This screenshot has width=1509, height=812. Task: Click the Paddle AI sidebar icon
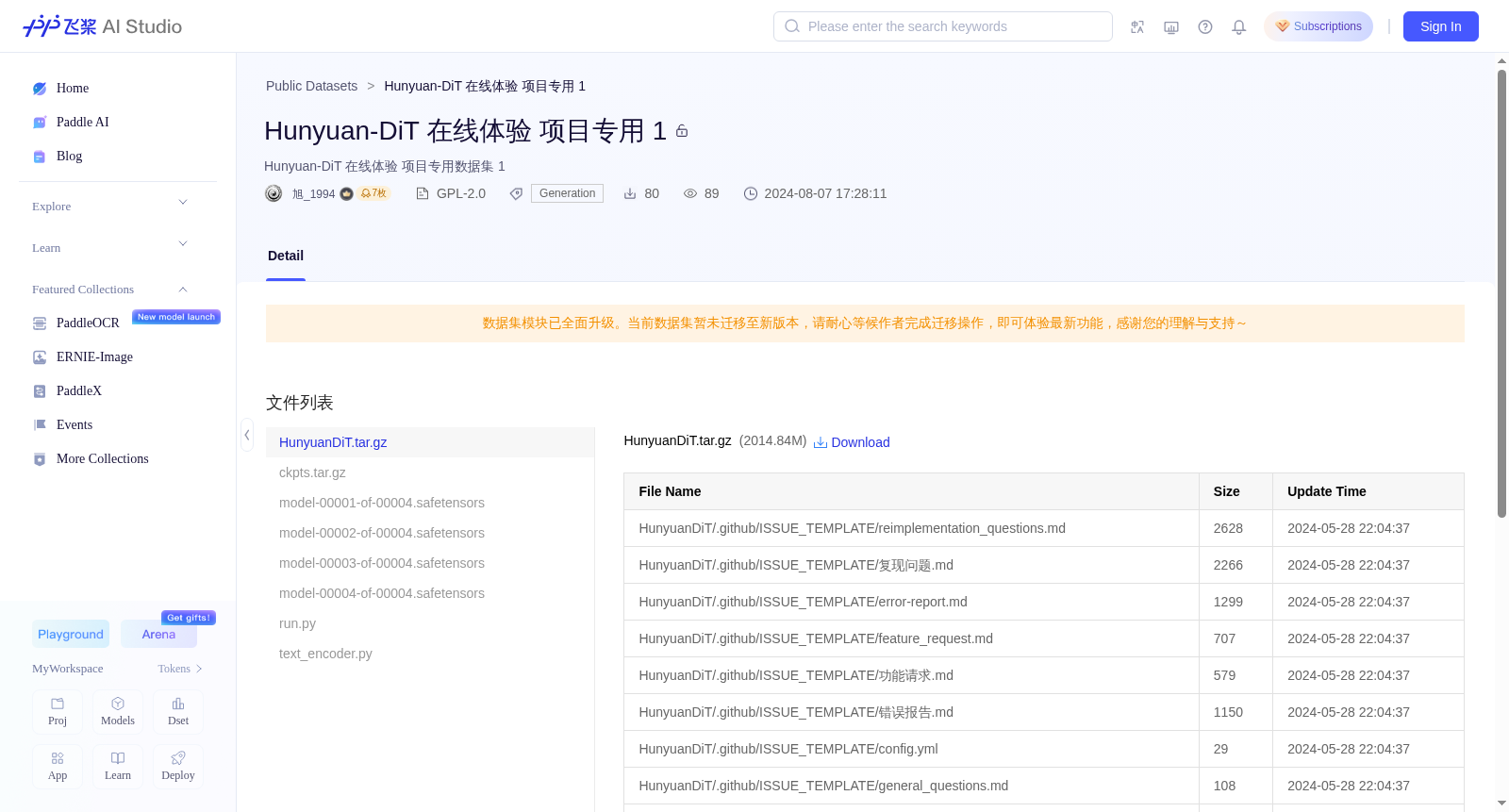pyautogui.click(x=40, y=123)
